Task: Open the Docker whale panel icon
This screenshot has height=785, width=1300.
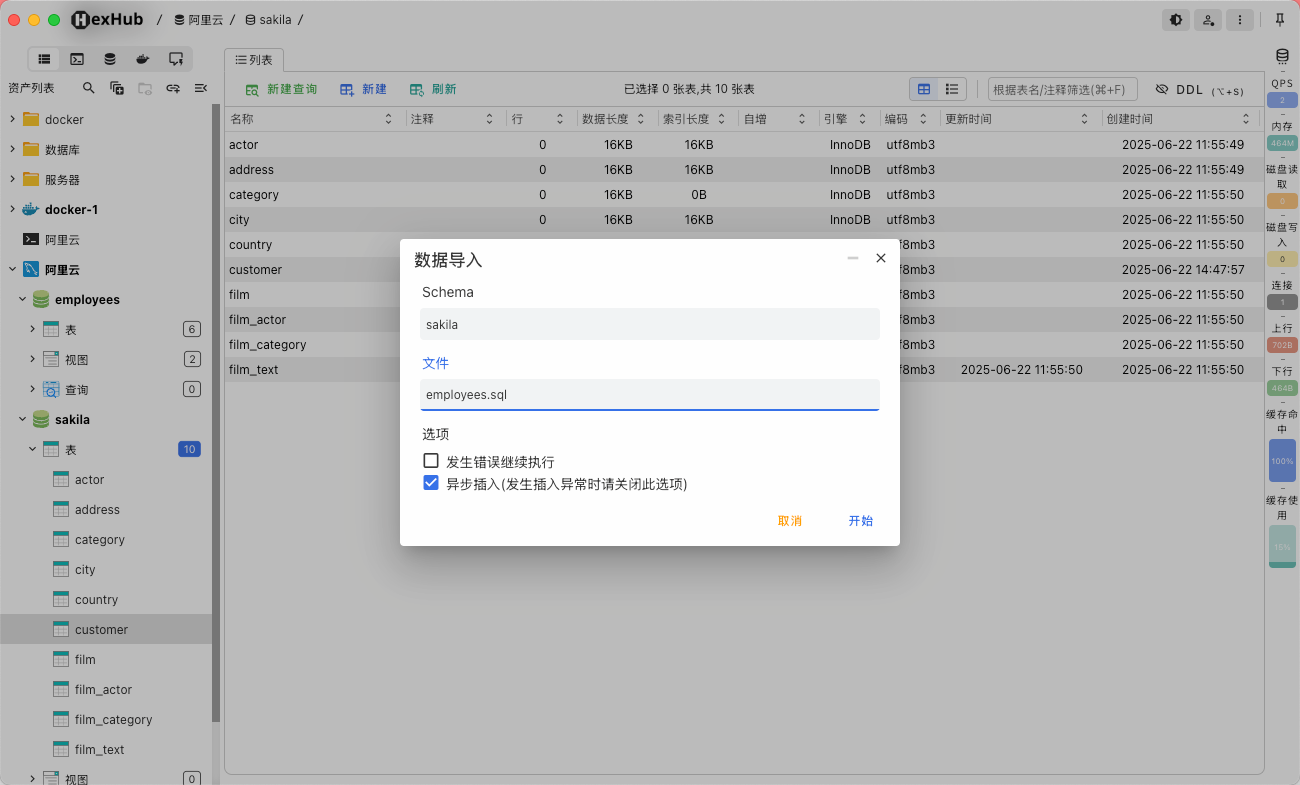Action: [x=143, y=59]
